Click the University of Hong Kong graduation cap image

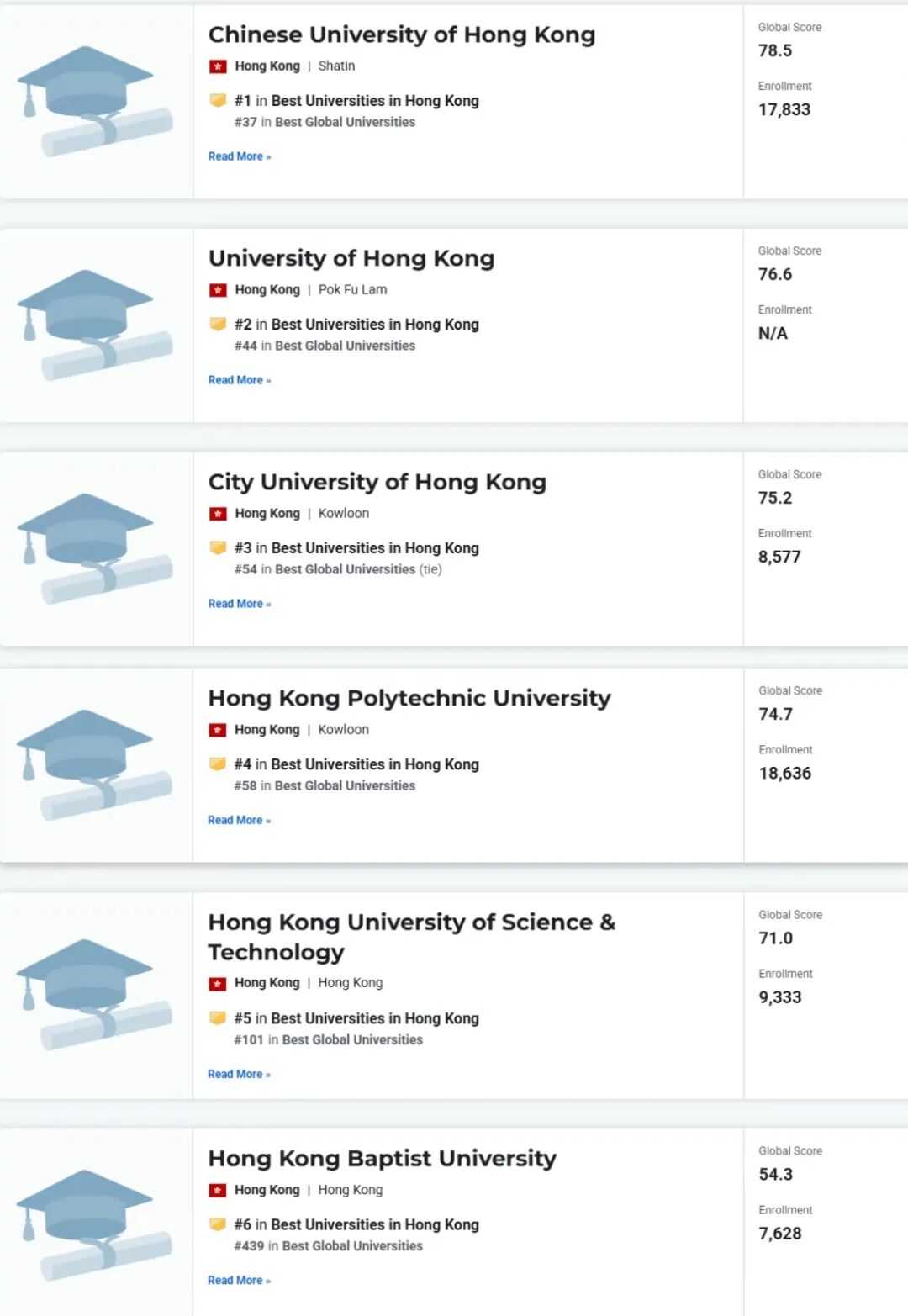(94, 325)
